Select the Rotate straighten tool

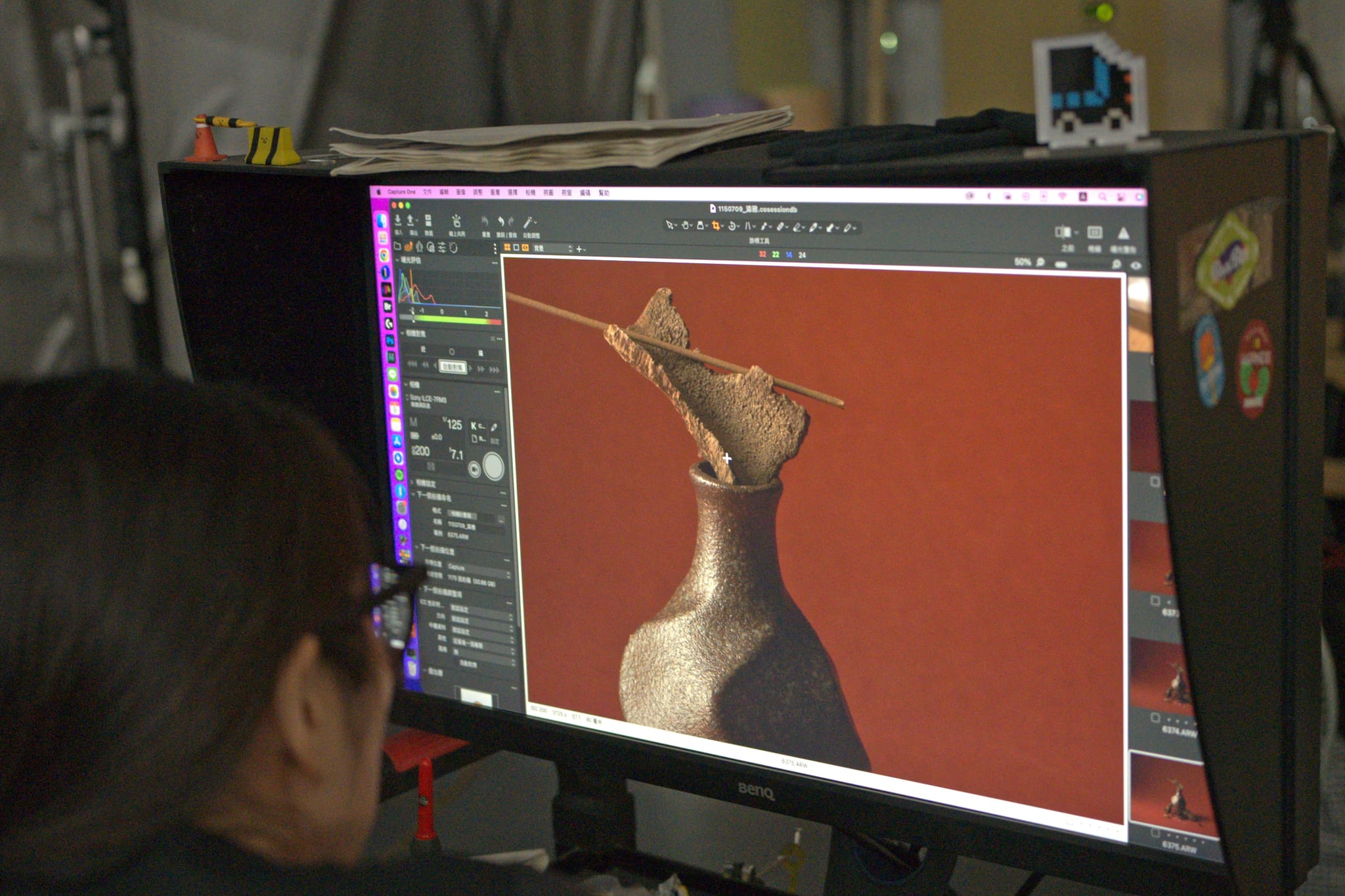pos(733,226)
